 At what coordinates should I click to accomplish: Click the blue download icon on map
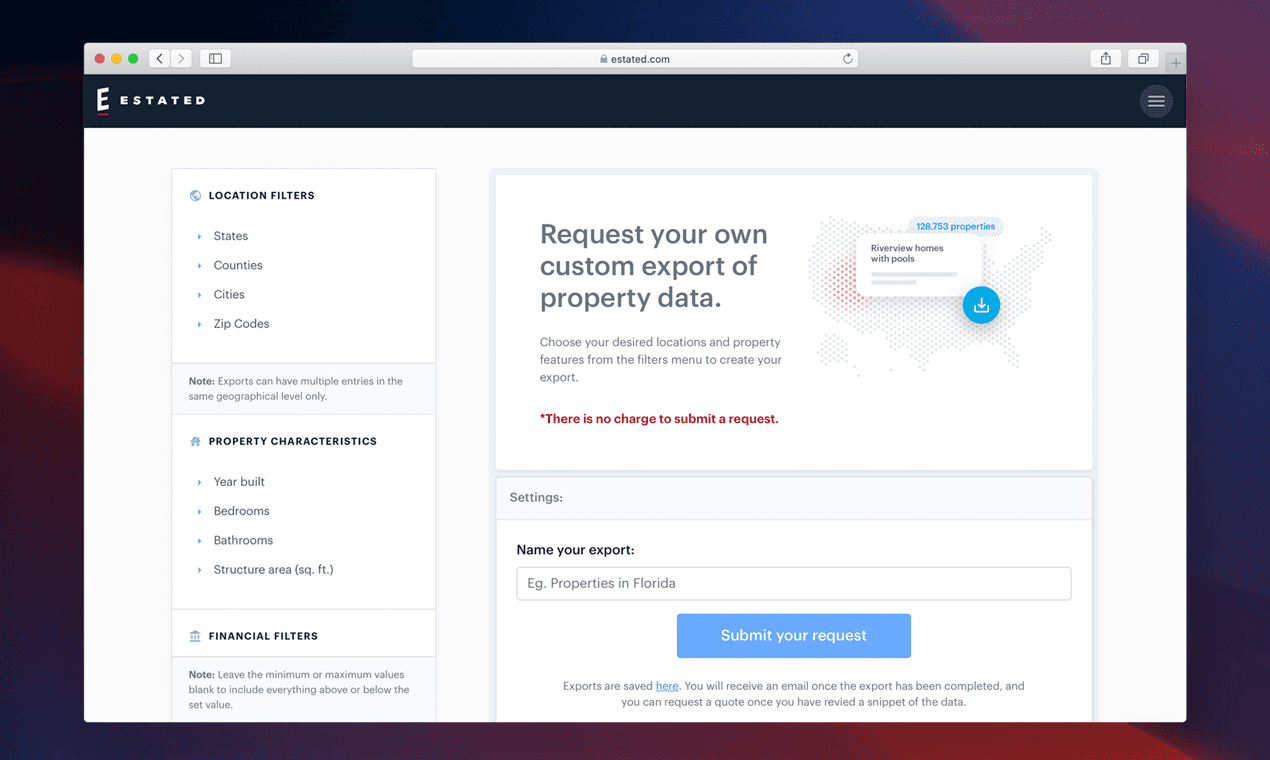981,305
